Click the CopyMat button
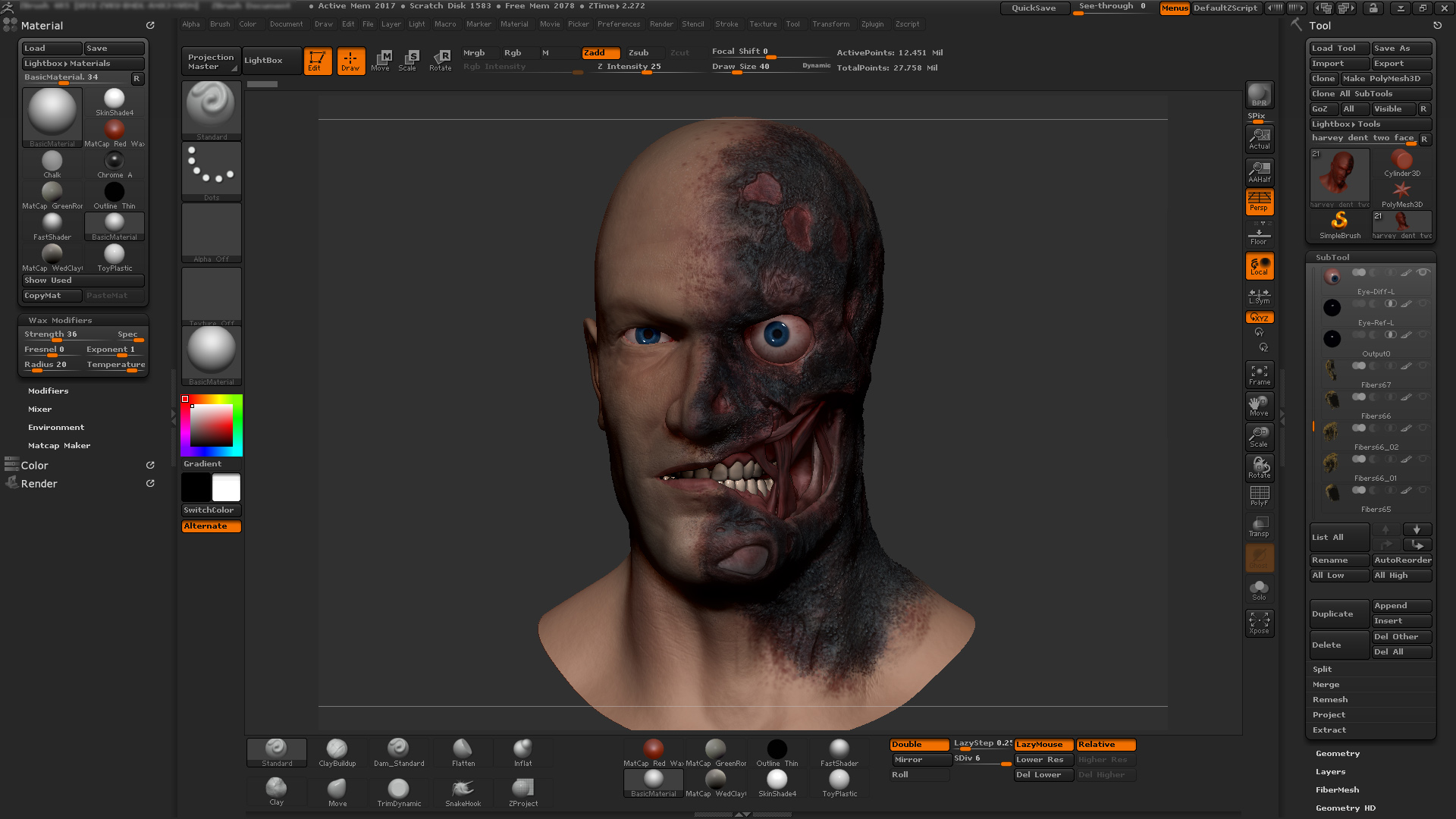Viewport: 1456px width, 819px height. (x=52, y=296)
